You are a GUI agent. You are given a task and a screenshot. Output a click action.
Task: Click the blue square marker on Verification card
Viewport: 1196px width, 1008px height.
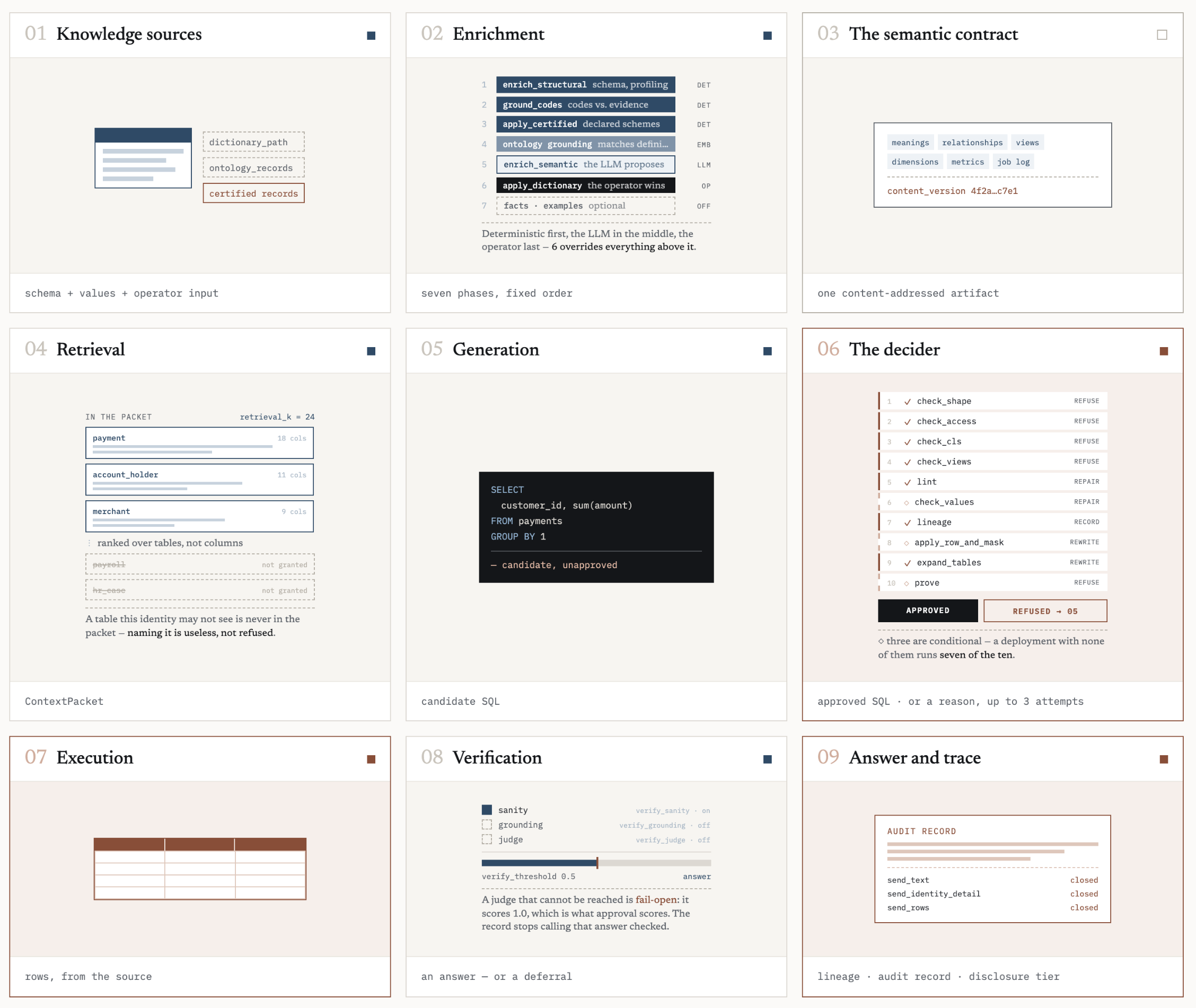coord(767,759)
